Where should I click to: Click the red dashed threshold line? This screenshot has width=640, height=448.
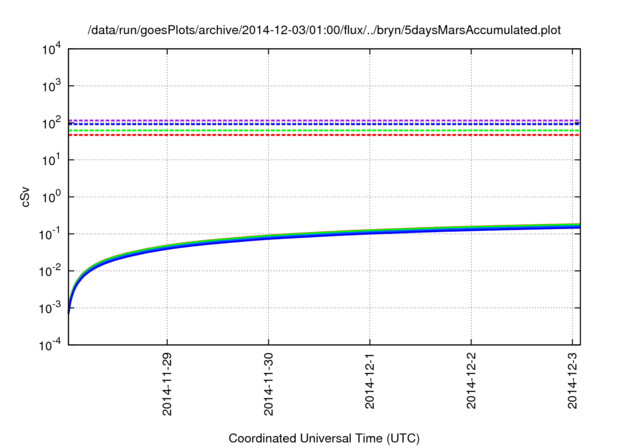pyautogui.click(x=324, y=135)
